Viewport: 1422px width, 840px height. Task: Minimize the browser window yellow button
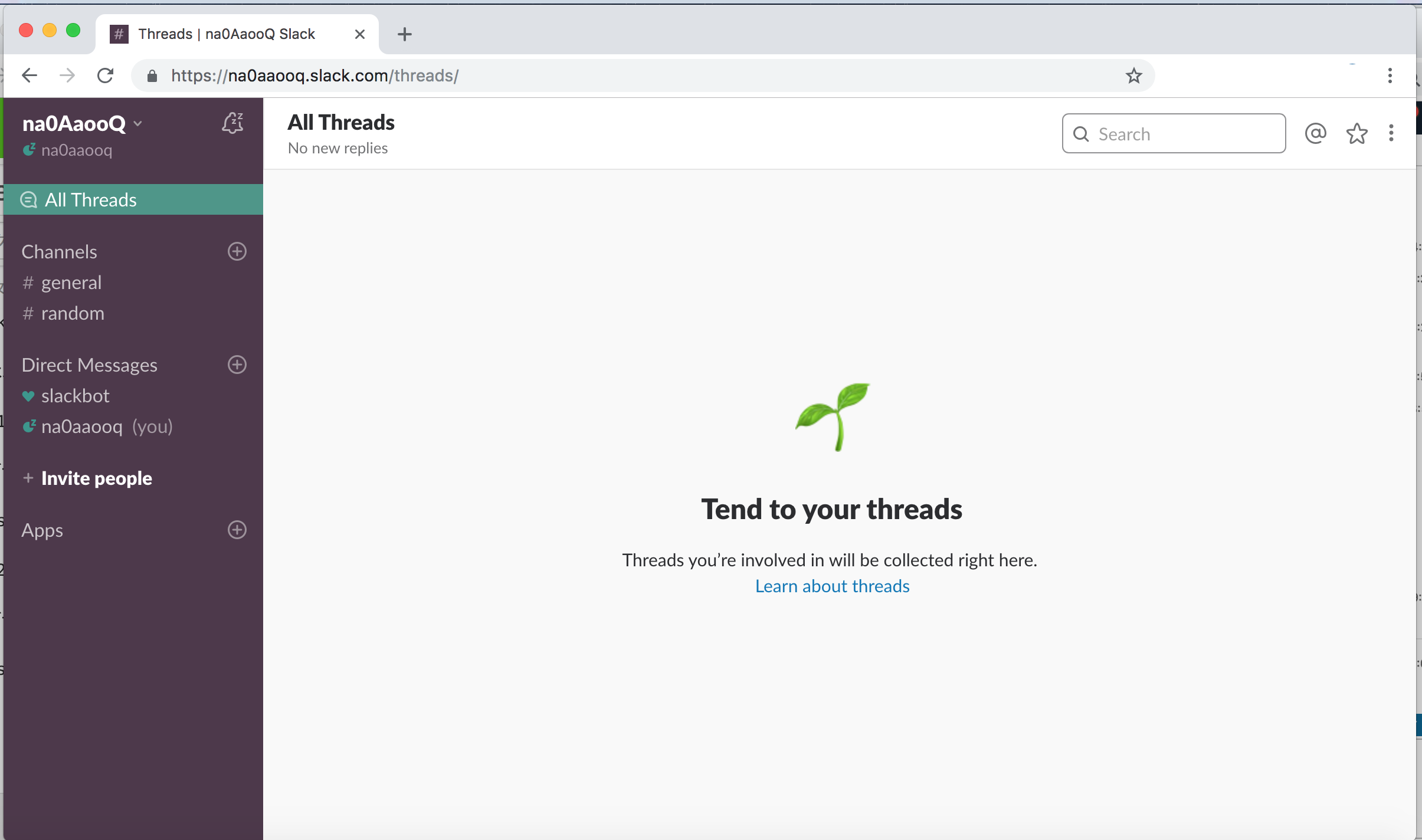(50, 30)
